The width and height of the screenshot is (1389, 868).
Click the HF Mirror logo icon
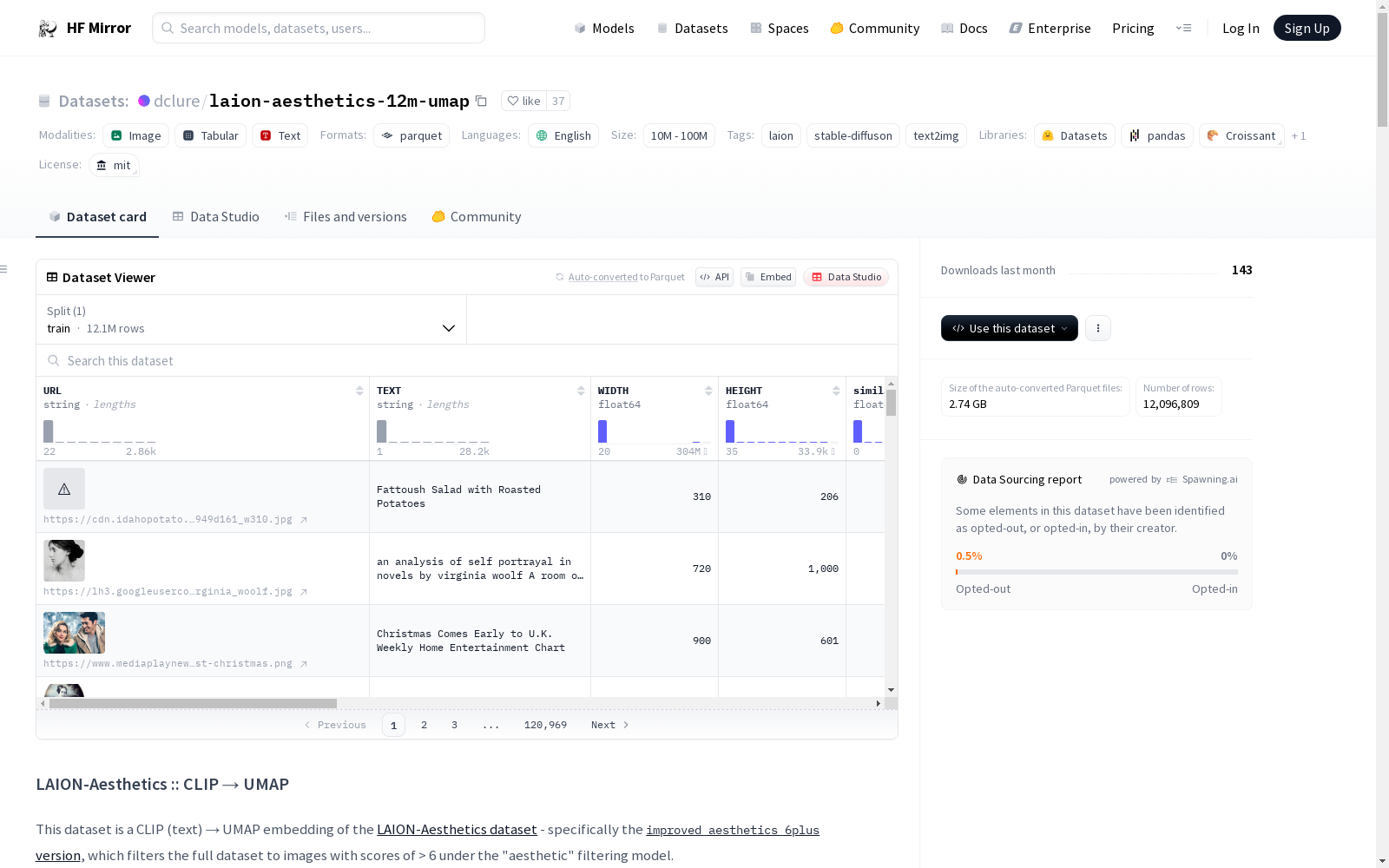47,29
